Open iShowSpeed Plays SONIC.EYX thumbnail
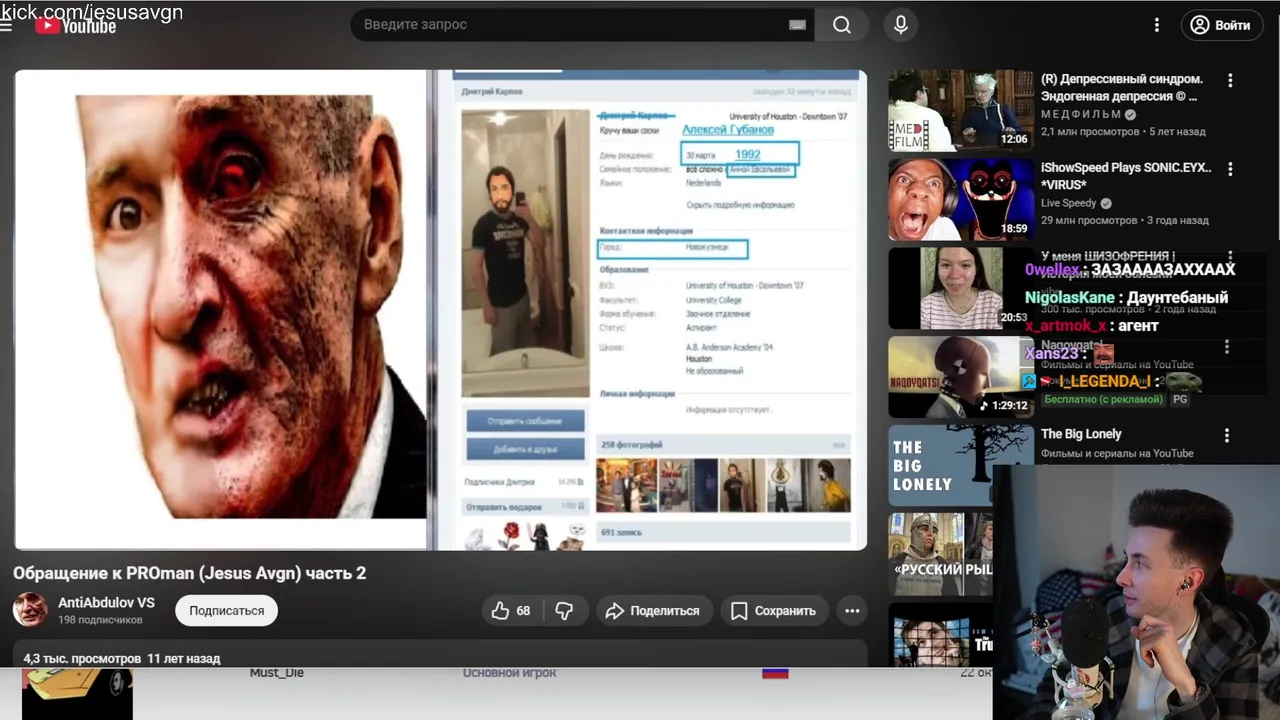Viewport: 1280px width, 720px height. pos(961,199)
